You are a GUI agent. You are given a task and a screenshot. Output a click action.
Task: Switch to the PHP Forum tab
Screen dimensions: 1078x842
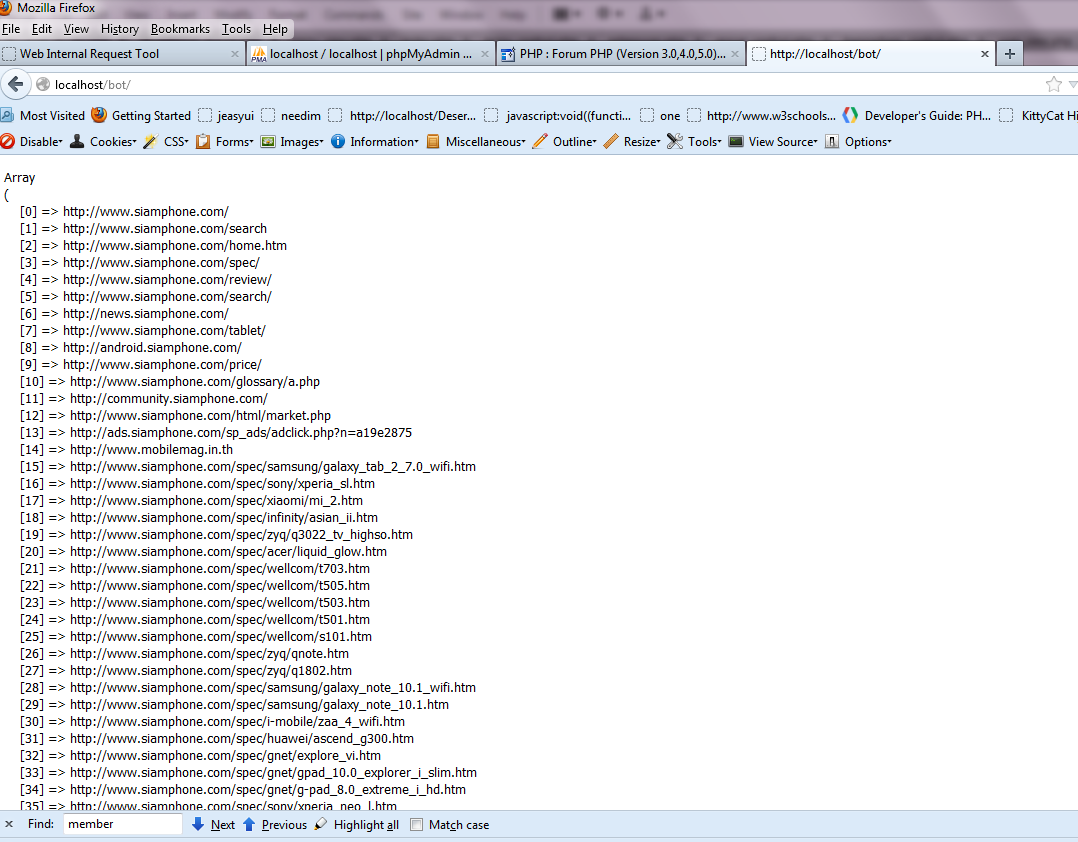pos(622,54)
